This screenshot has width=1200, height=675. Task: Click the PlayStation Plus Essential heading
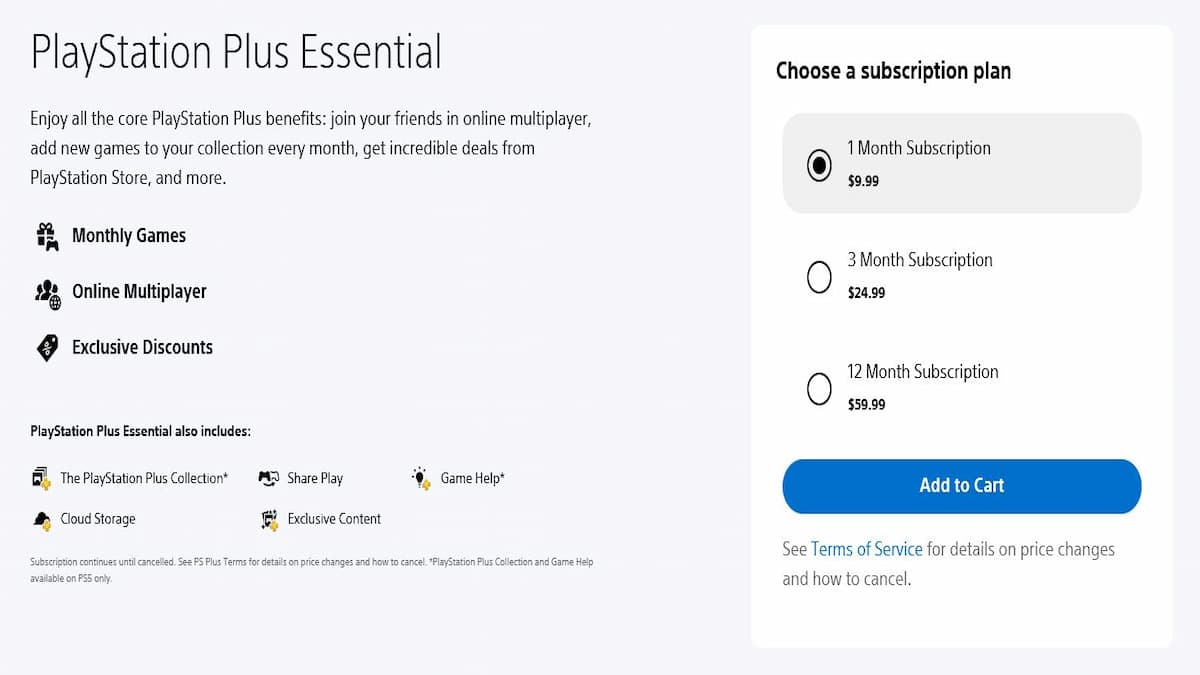tap(236, 52)
